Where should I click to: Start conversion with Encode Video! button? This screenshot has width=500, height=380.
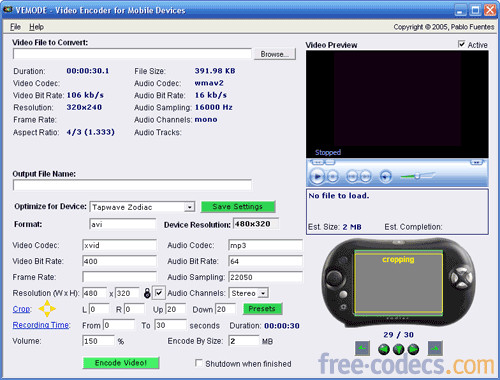coord(121,363)
